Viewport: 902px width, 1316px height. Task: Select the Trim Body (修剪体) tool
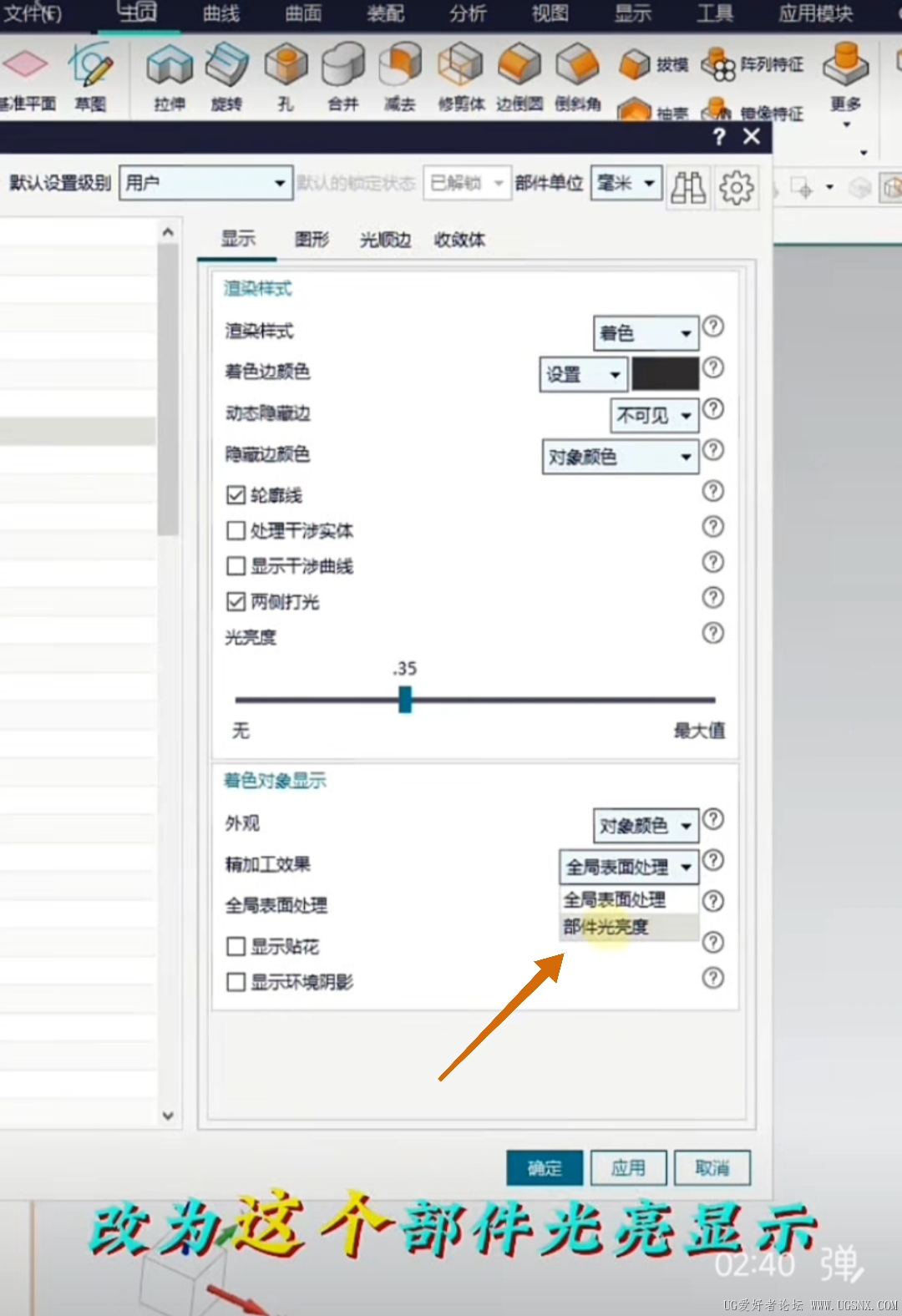coord(461,78)
